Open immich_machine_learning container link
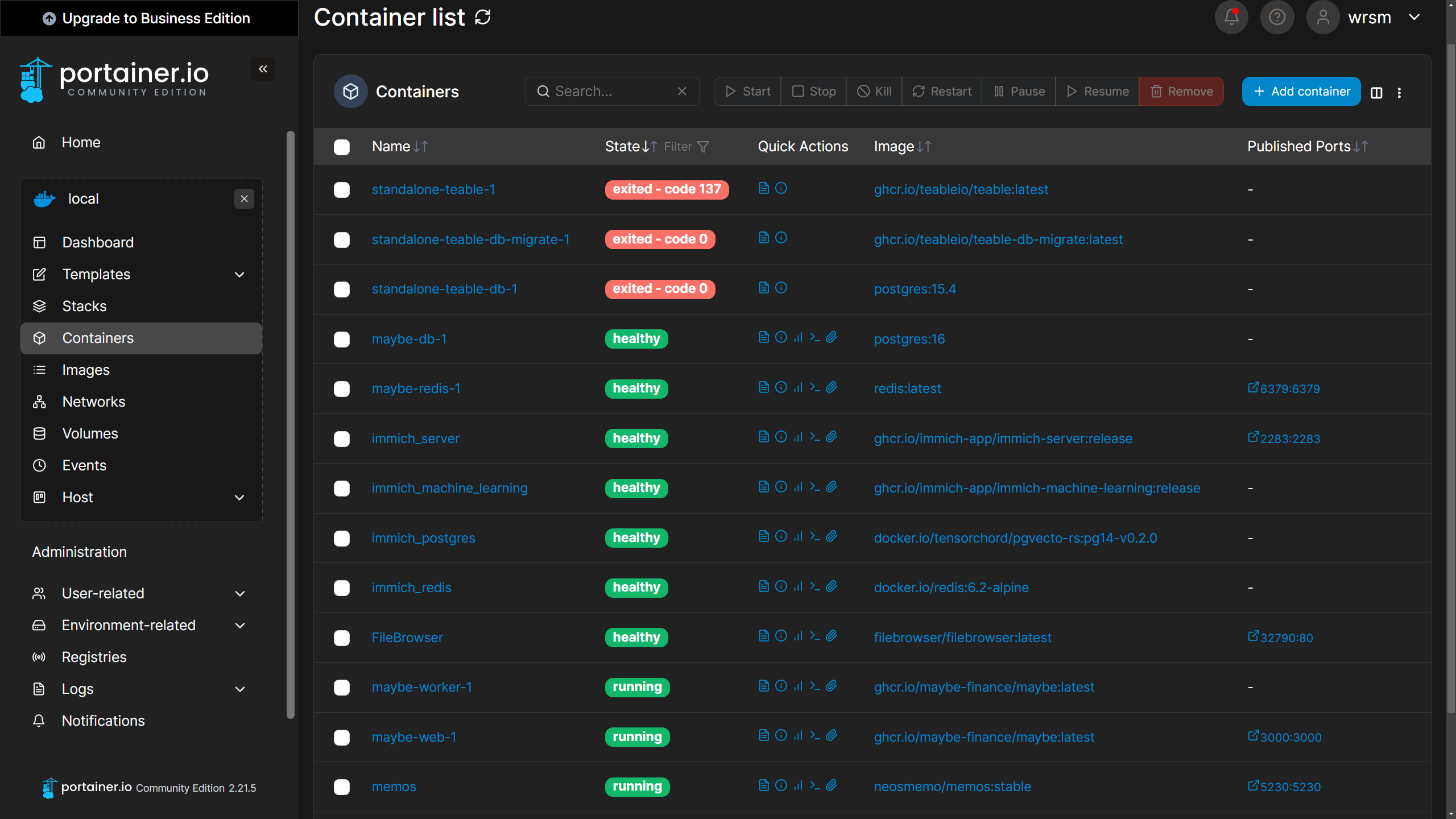This screenshot has width=1456, height=819. click(x=449, y=488)
